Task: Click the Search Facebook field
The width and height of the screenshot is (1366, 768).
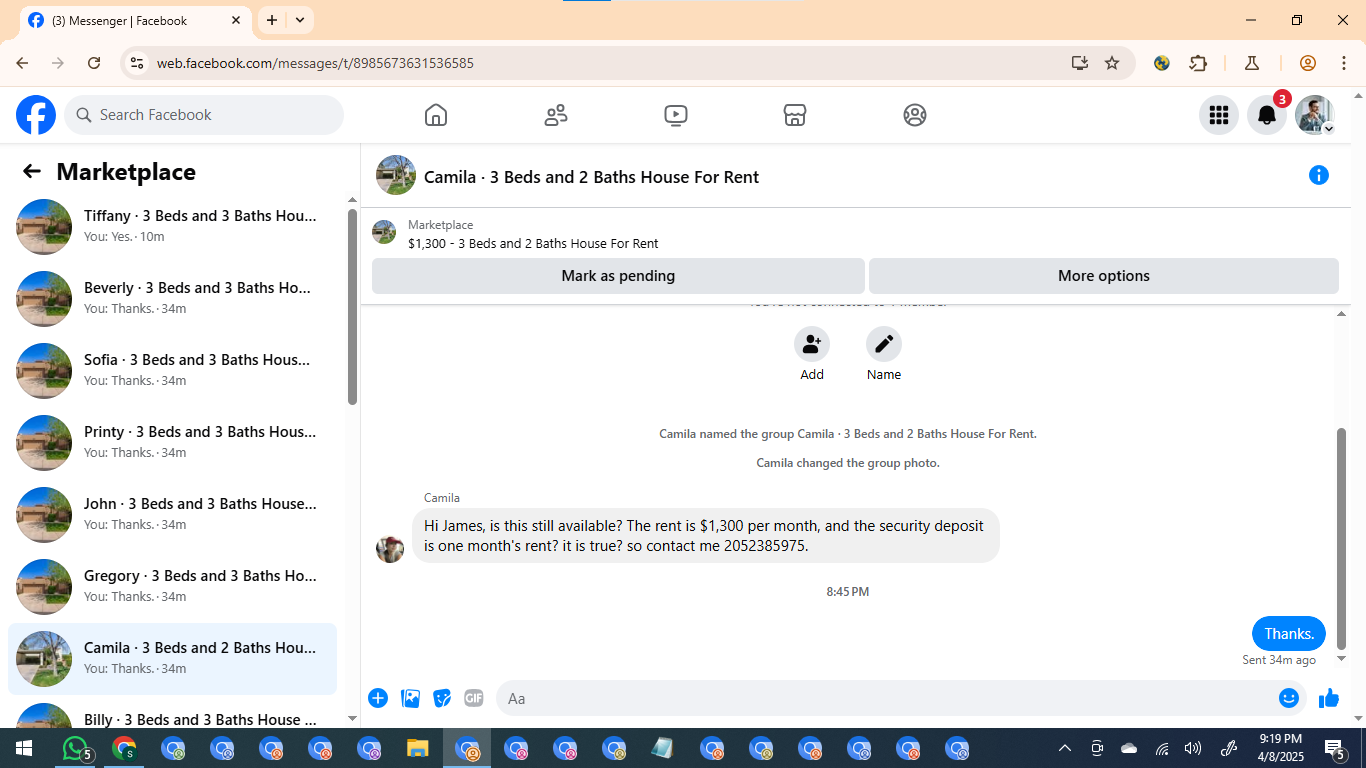Action: pos(204,115)
